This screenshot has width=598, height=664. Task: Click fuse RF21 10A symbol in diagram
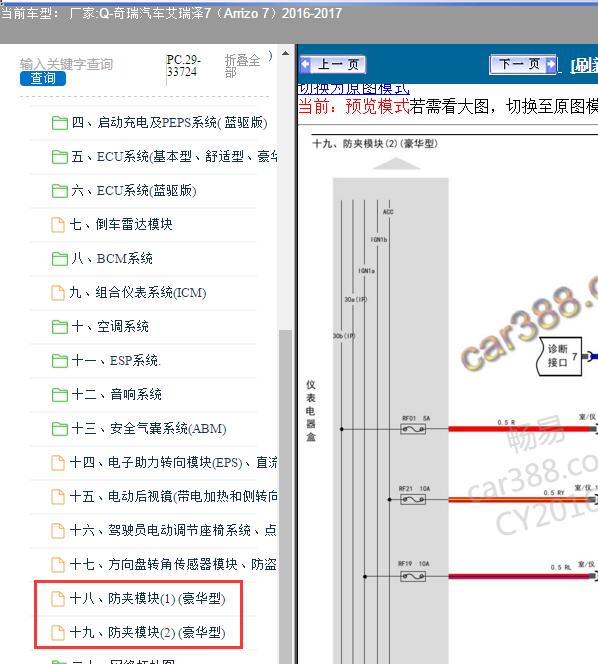coord(413,500)
